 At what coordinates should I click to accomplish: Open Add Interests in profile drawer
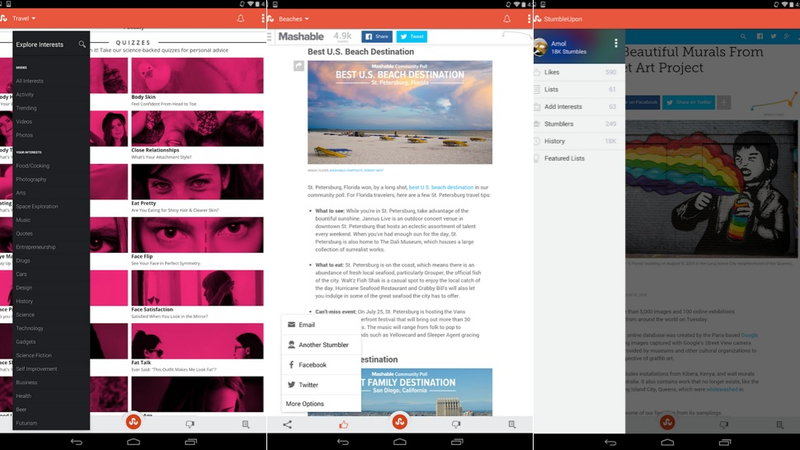pyautogui.click(x=579, y=107)
